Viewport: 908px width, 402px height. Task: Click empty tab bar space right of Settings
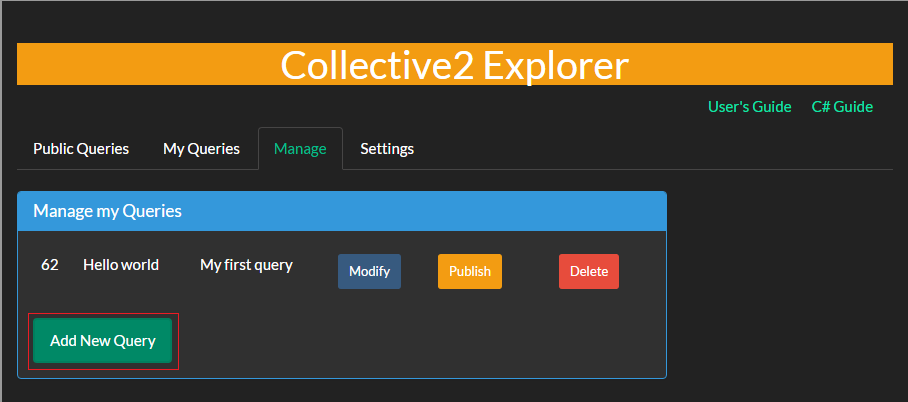(650, 149)
